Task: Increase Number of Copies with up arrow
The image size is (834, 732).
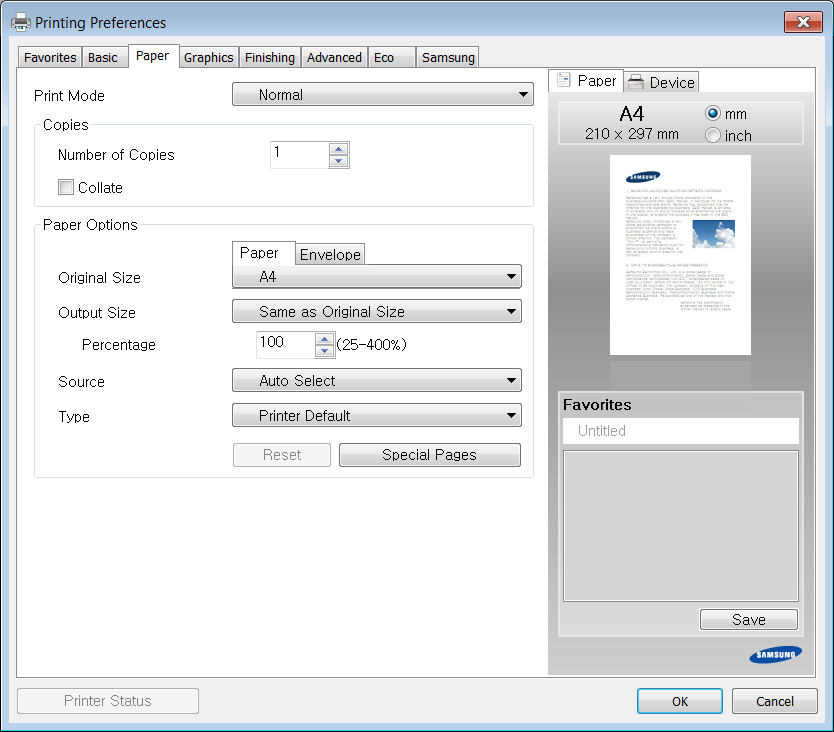Action: tap(339, 149)
